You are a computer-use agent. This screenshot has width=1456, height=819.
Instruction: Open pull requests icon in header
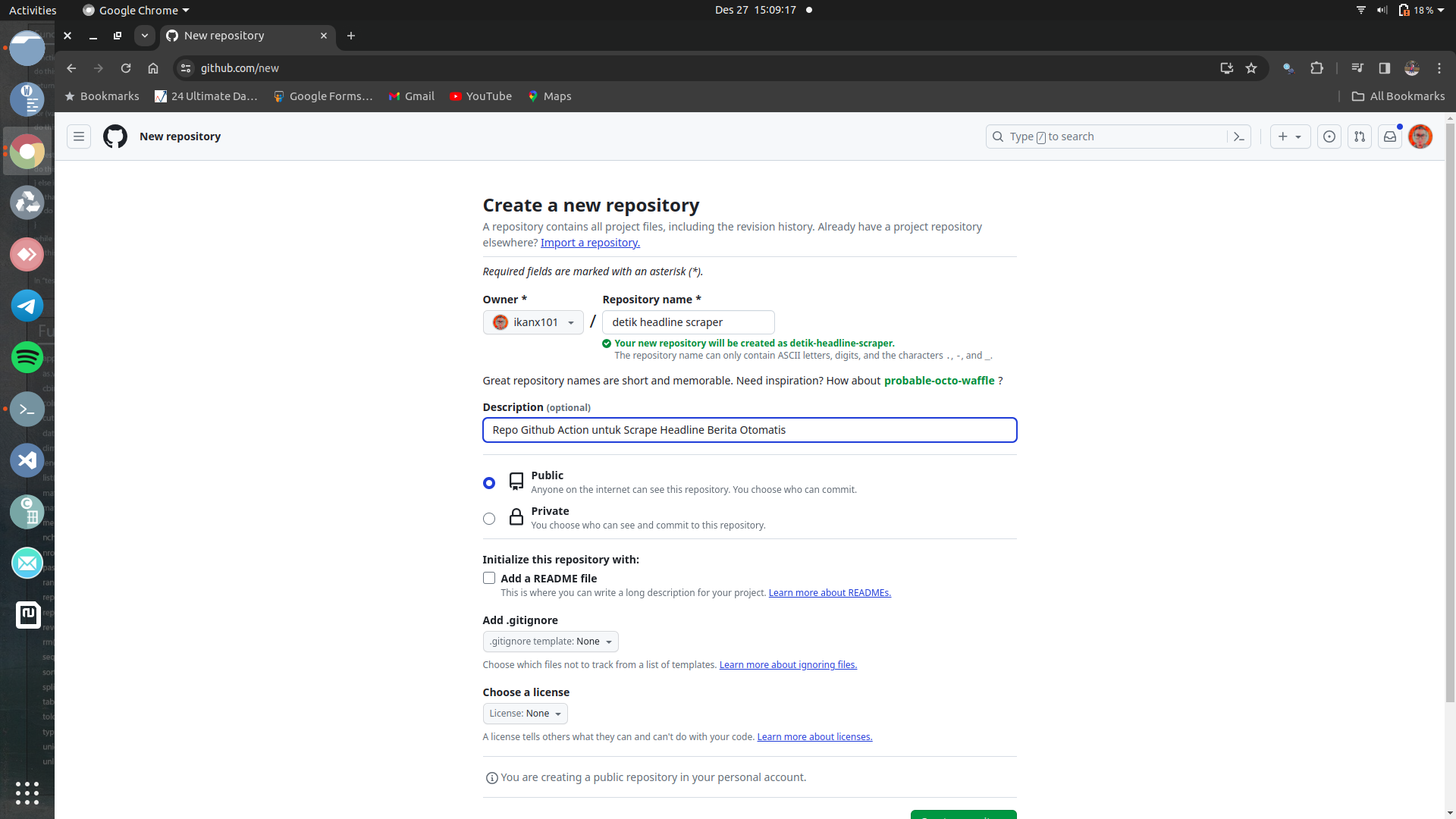pos(1359,136)
